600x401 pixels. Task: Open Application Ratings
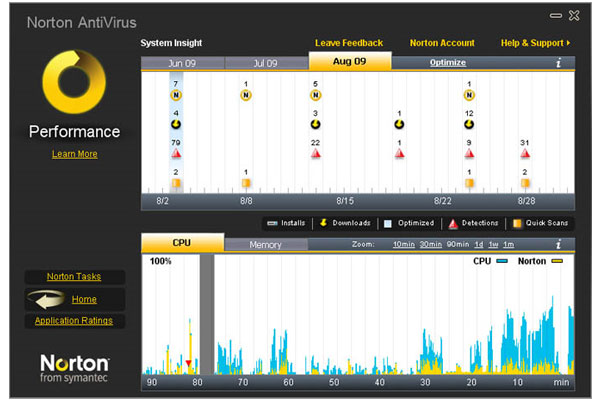pos(74,321)
